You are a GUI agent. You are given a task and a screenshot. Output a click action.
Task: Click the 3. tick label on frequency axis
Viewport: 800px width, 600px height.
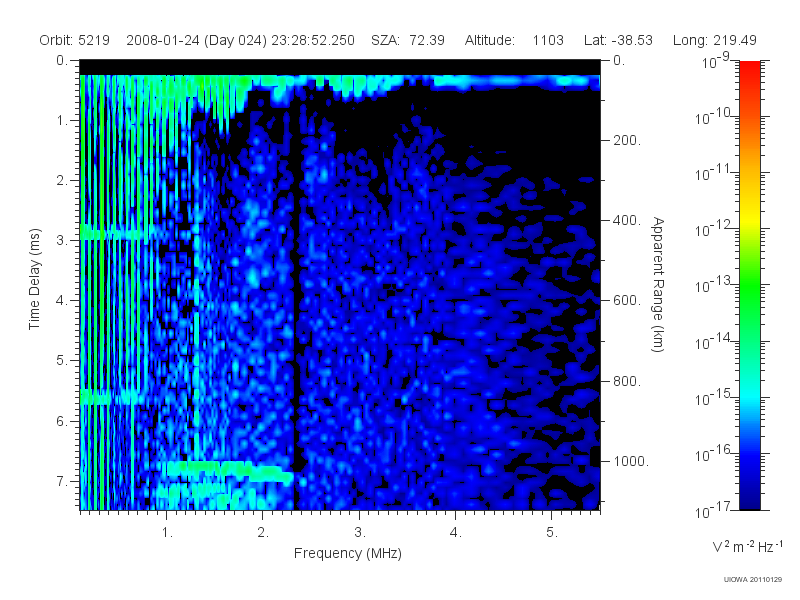(360, 533)
